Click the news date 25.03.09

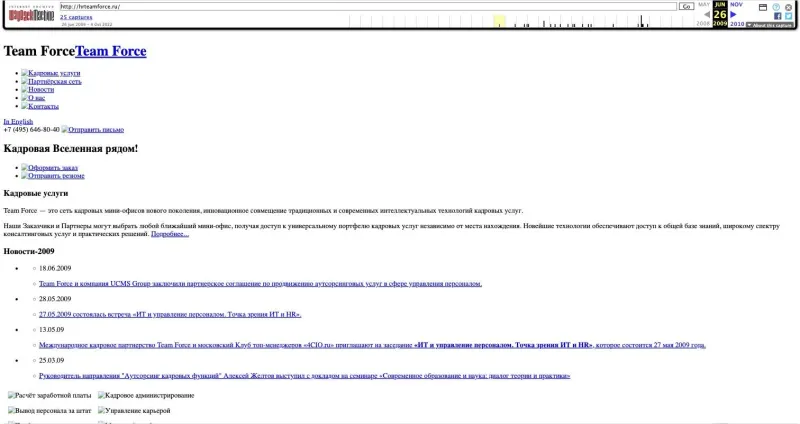click(x=52, y=360)
